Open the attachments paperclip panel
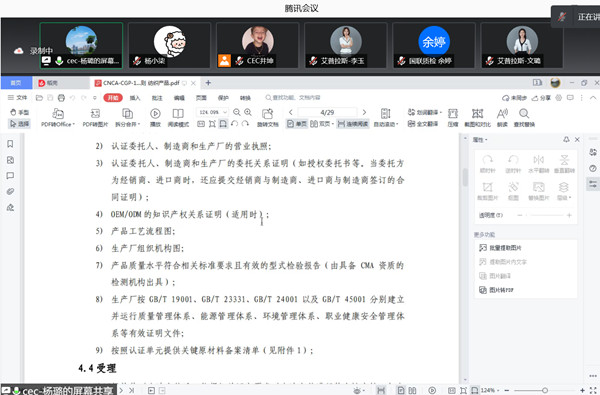Image resolution: width=600 pixels, height=395 pixels. (x=10, y=191)
